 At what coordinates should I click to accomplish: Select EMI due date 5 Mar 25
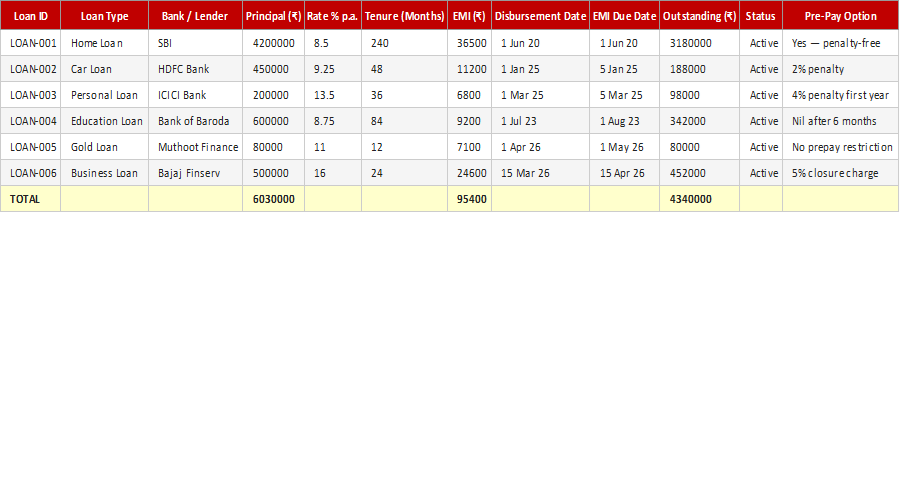coord(624,95)
